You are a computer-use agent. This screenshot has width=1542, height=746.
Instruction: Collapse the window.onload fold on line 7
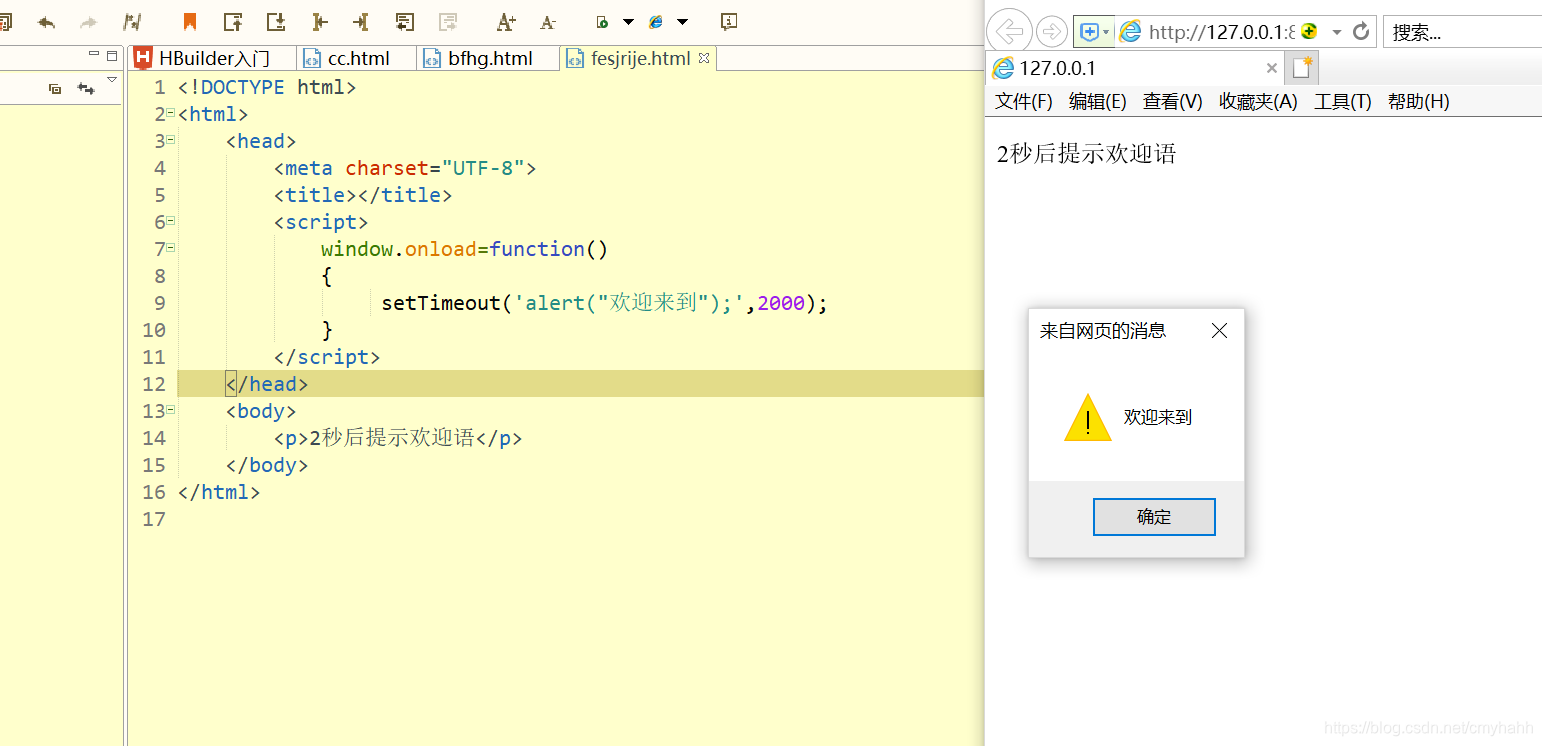coord(170,248)
